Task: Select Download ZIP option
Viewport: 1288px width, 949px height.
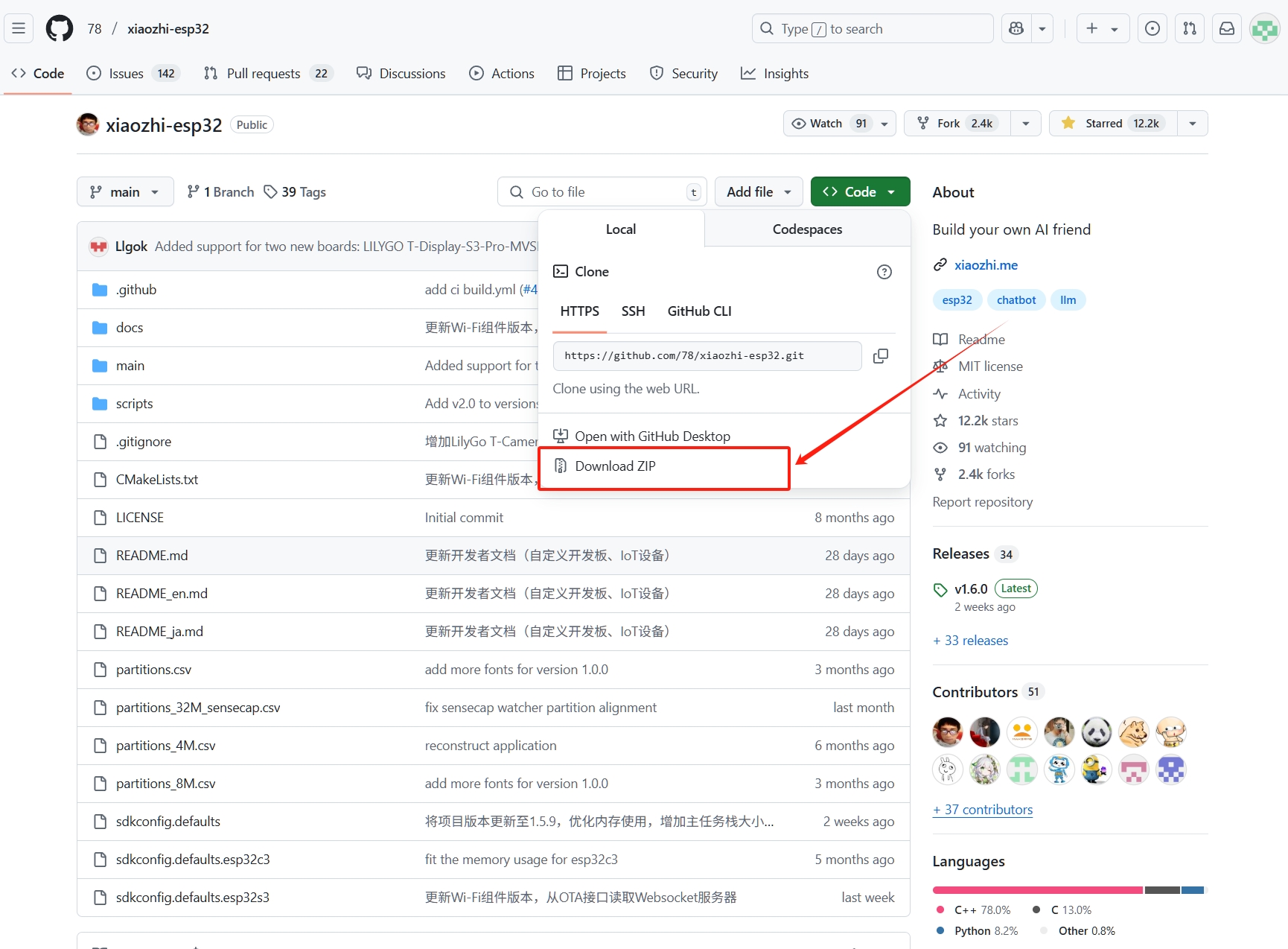Action: coord(615,466)
